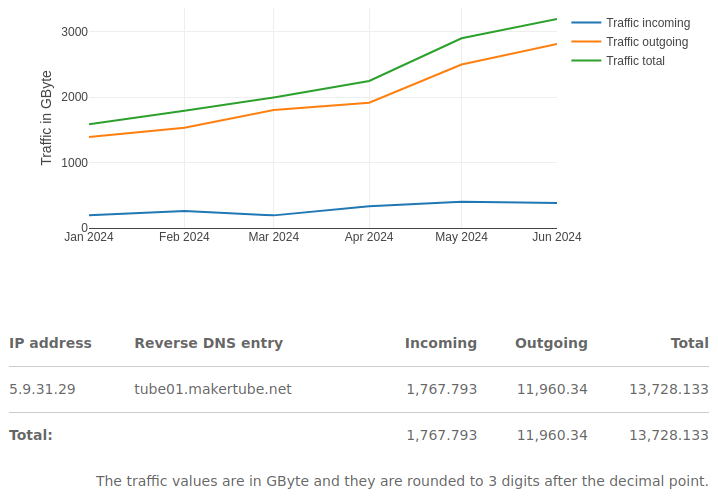Click green total line point at May 2024
Viewport: 718px width, 502px height.
click(x=461, y=38)
